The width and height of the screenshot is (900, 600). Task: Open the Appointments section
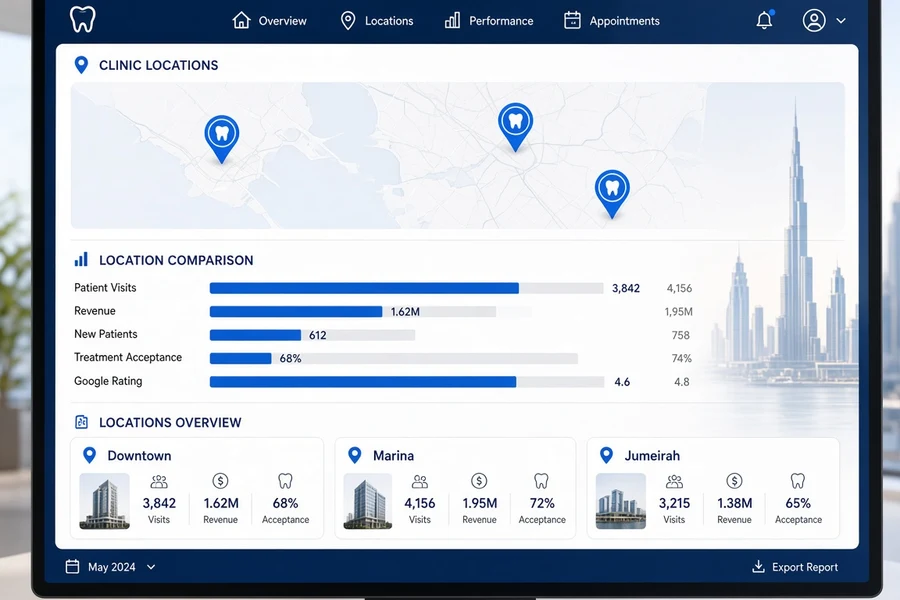coord(612,21)
